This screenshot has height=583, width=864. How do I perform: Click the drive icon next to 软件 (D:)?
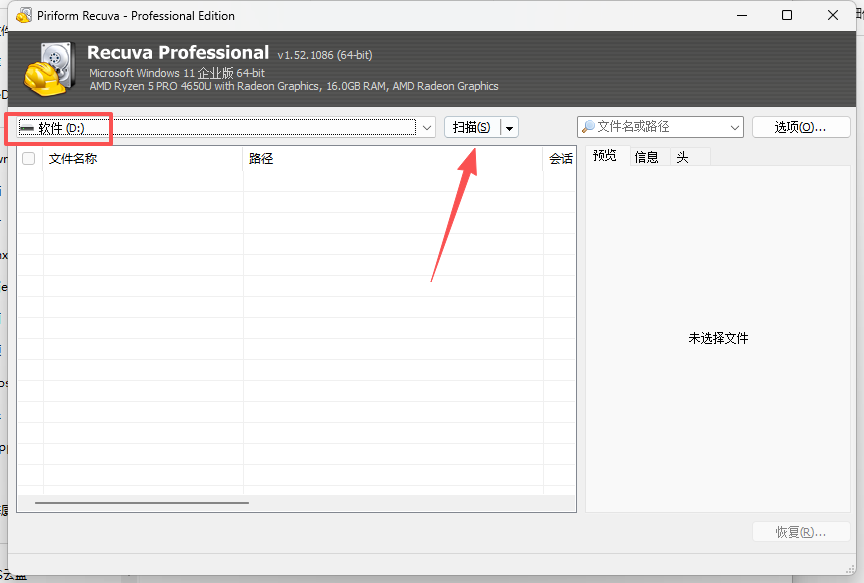[x=26, y=128]
